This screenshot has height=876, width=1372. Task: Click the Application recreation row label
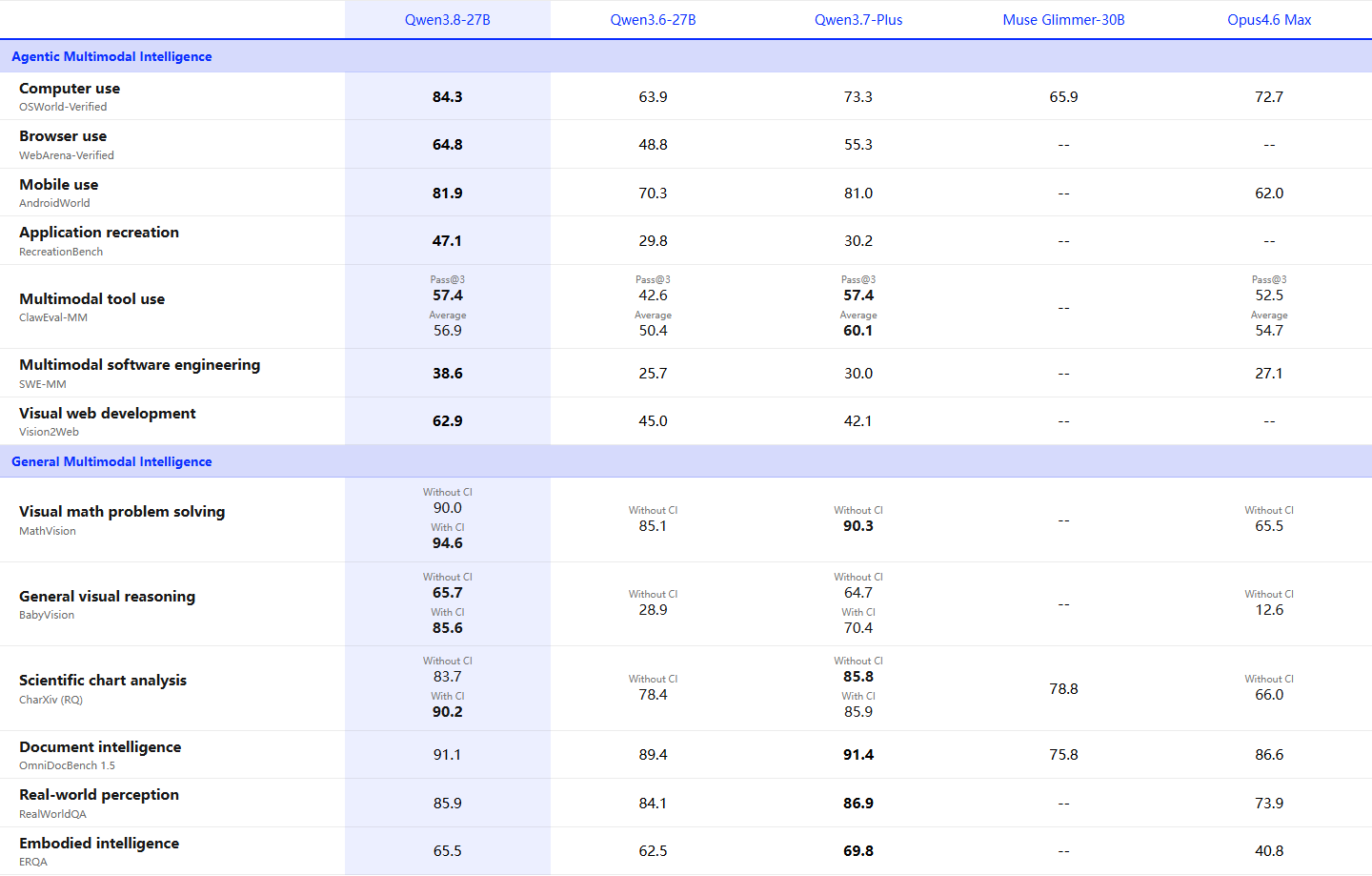click(99, 233)
